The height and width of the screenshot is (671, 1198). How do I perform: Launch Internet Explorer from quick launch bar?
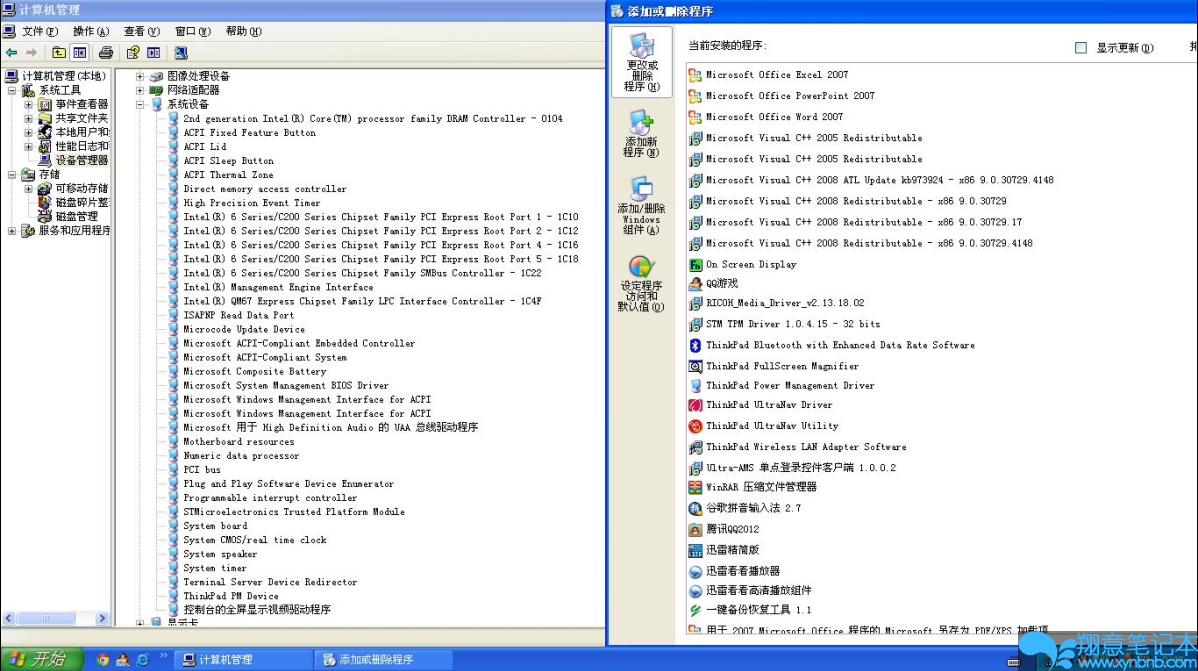[142, 660]
